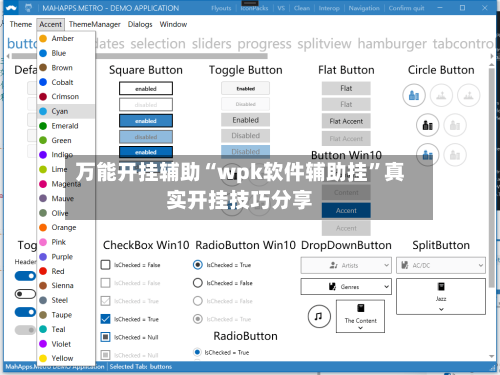Open Interop from title bar
Image resolution: width=500 pixels, height=375 pixels.
[x=329, y=8]
